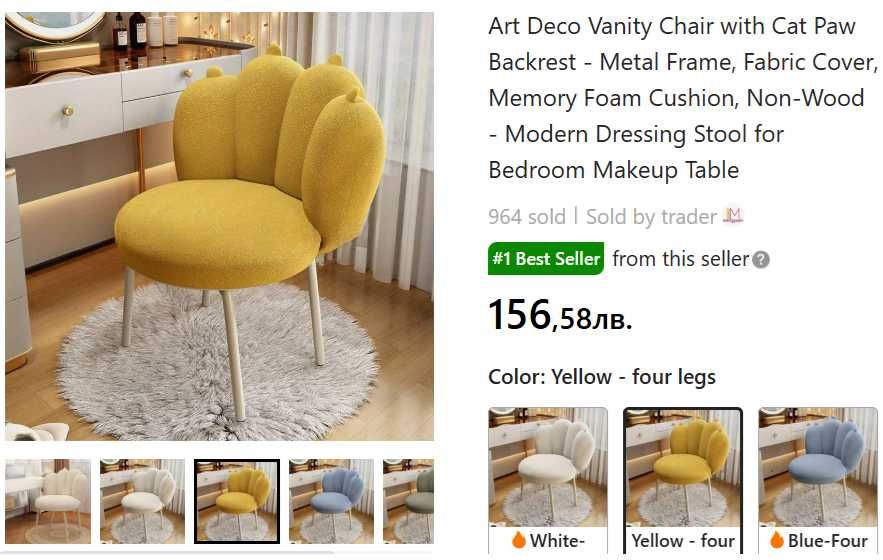The width and height of the screenshot is (883, 560).
Task: Open the first beige chair thumbnail
Action: coord(48,501)
